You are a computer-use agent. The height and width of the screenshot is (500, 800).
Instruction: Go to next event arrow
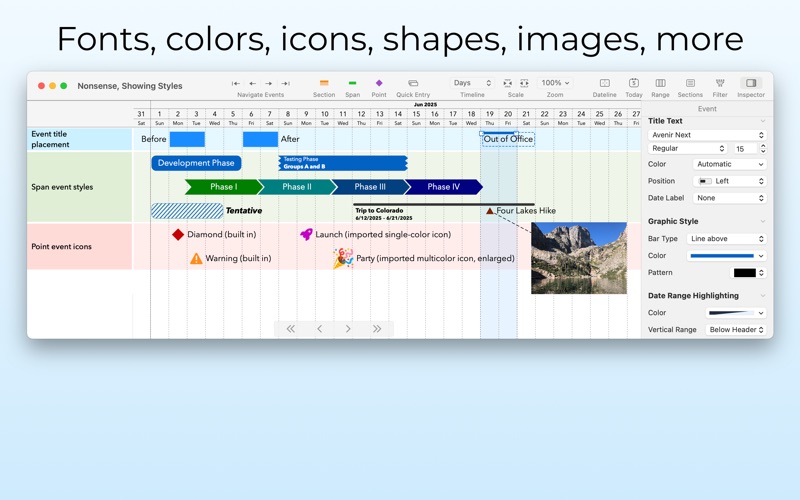click(269, 83)
